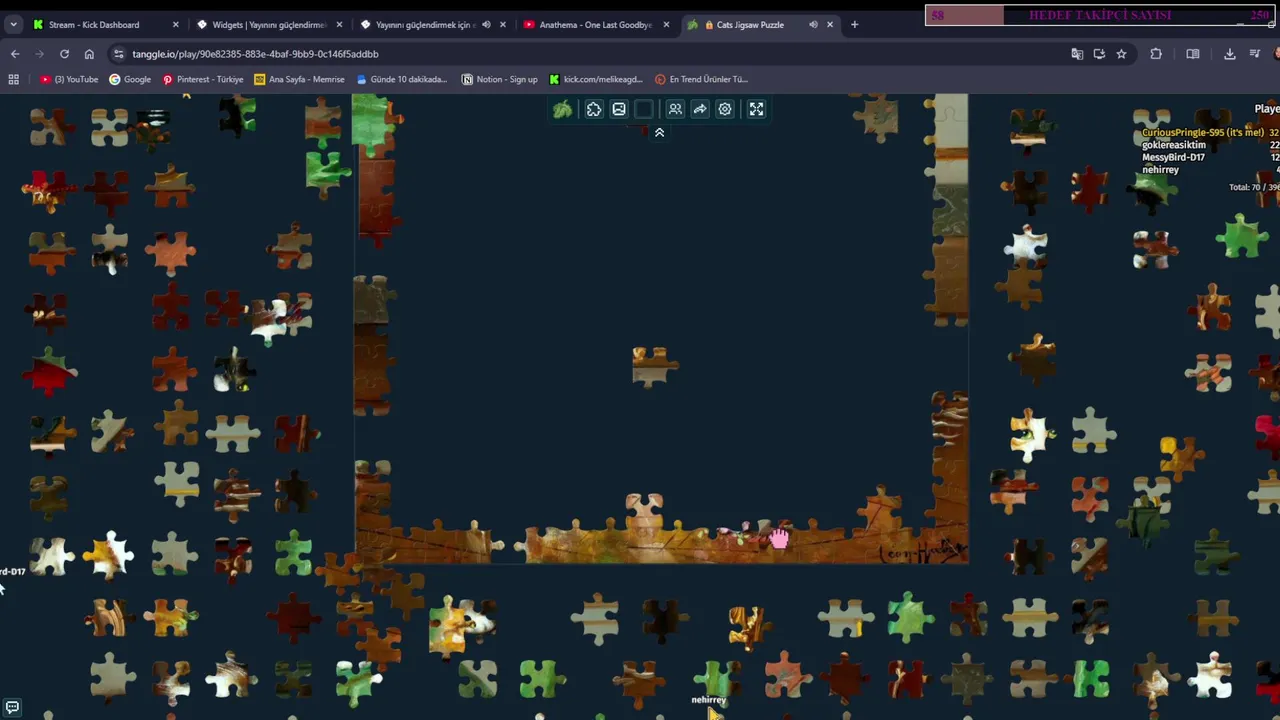The width and height of the screenshot is (1280, 720).
Task: Click the translate page icon
Action: [x=1077, y=54]
